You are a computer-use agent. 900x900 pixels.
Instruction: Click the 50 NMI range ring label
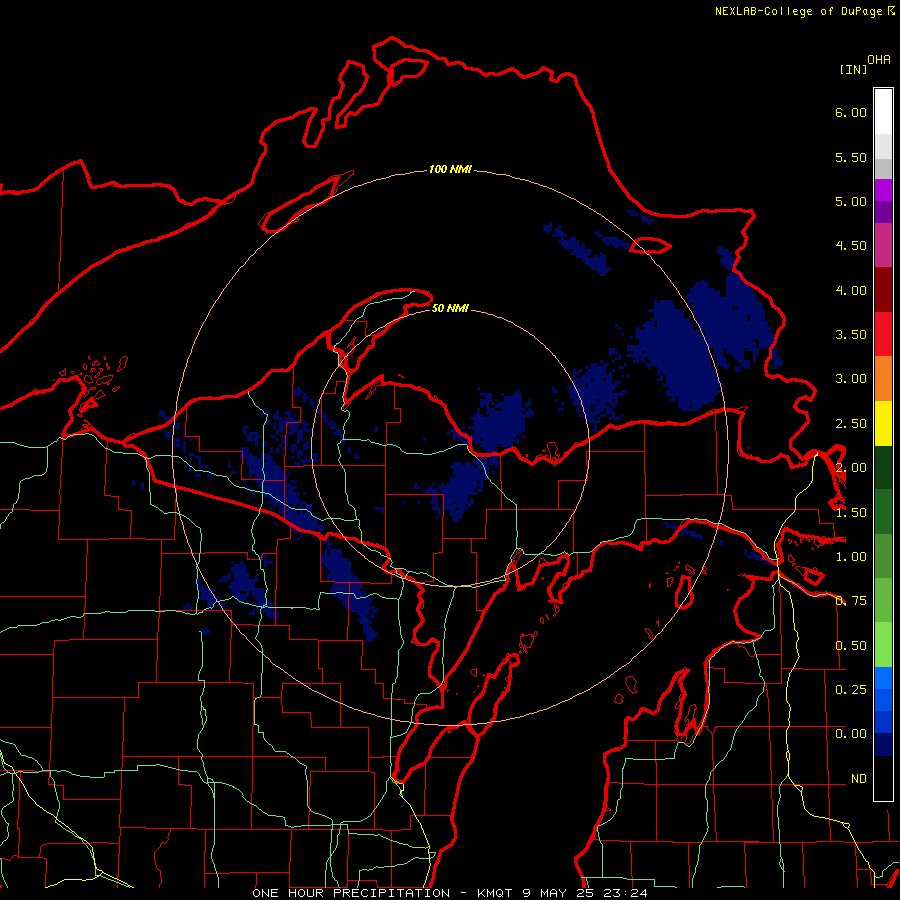(451, 309)
